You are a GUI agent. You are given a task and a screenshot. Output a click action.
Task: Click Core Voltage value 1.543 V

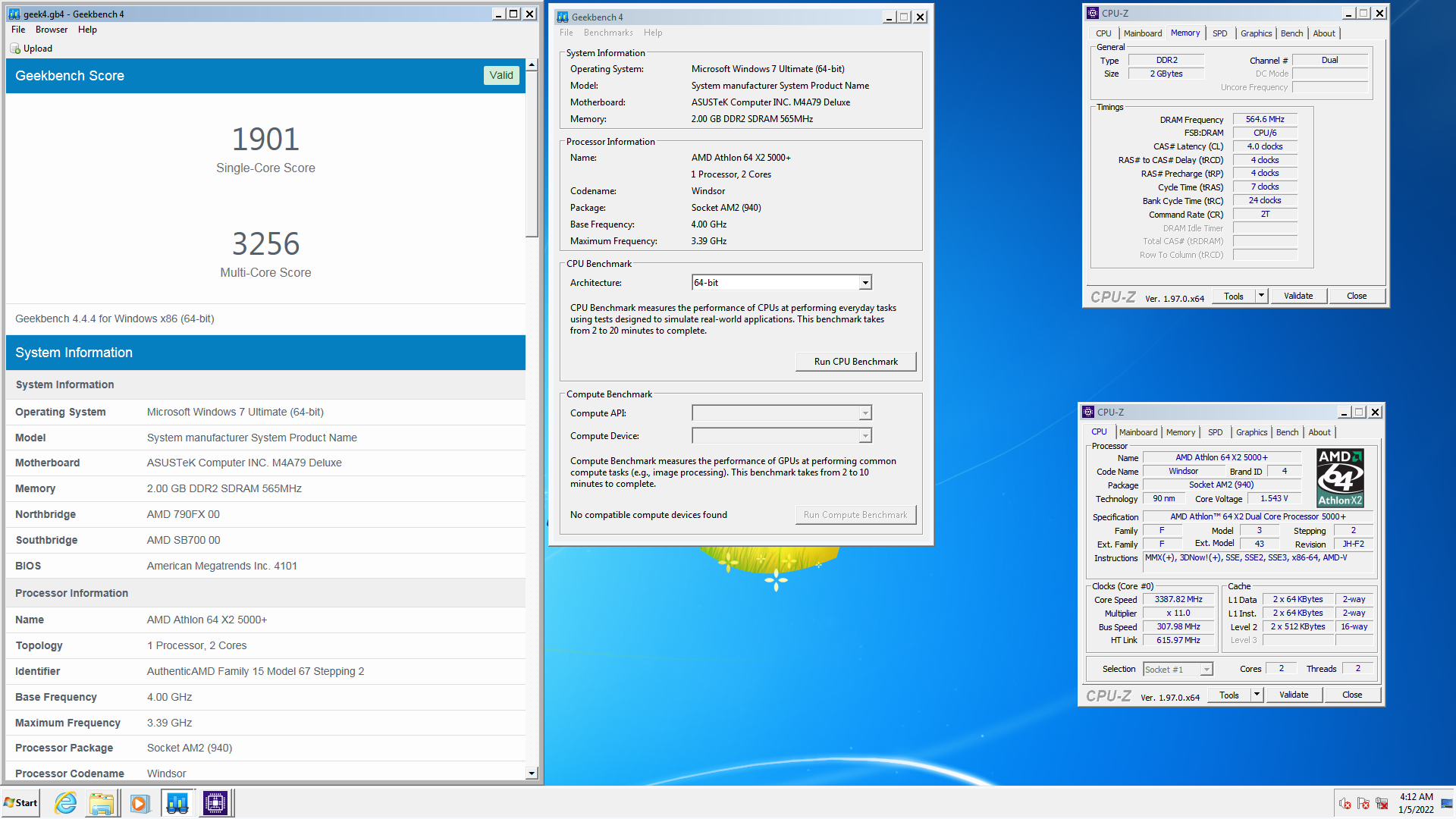[x=1274, y=498]
